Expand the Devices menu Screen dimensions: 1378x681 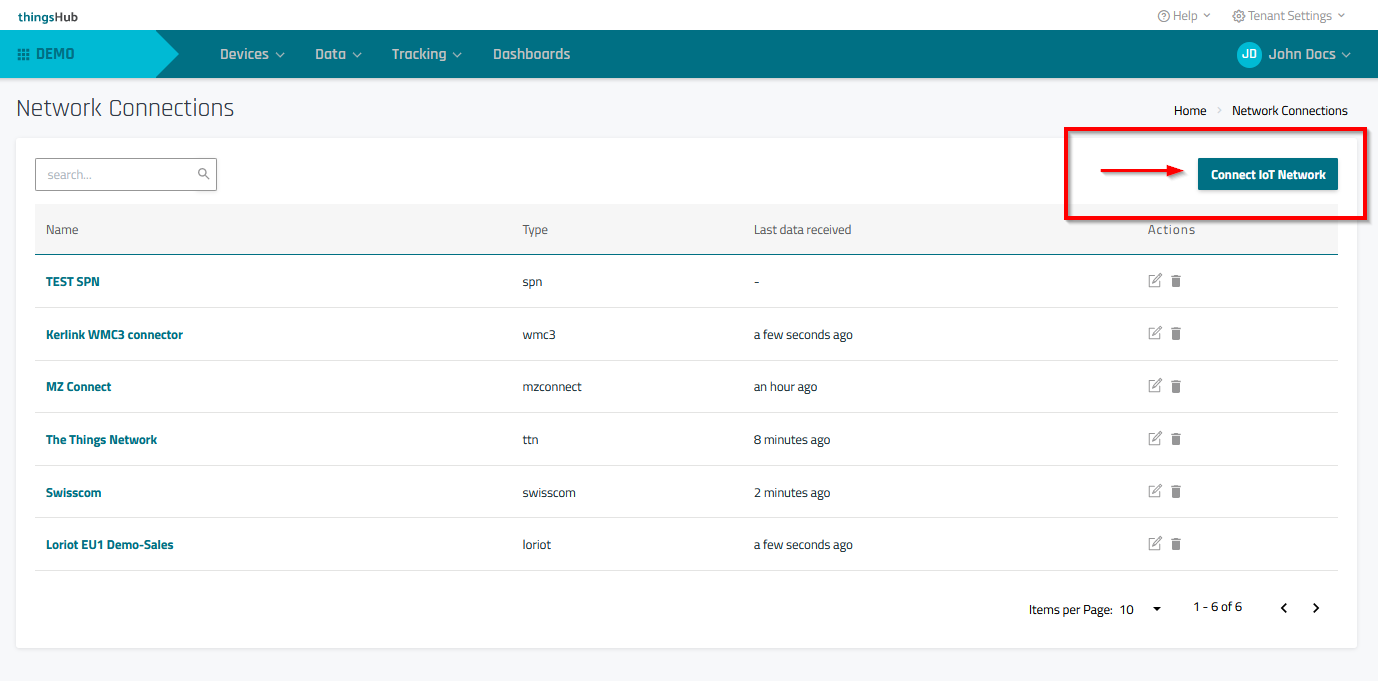pos(252,54)
